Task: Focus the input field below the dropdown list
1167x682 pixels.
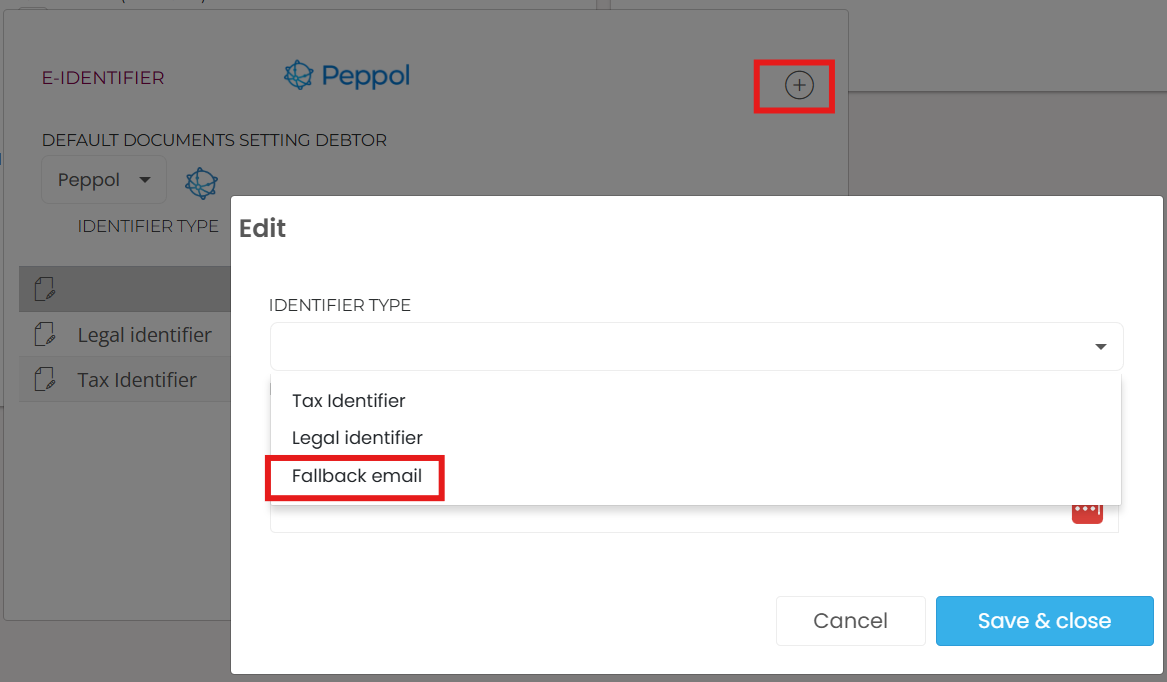Action: (x=660, y=518)
